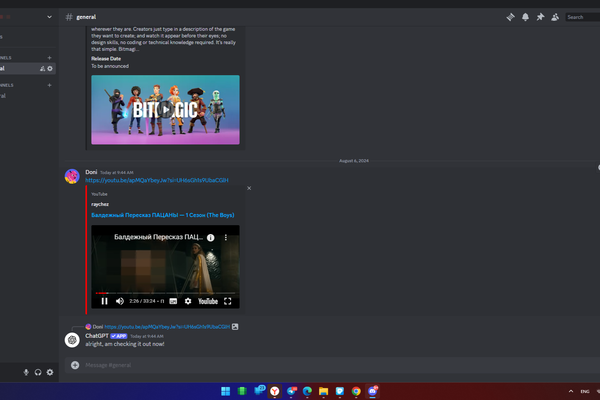Click the "To be announced" text
600x400 pixels.
click(x=110, y=66)
